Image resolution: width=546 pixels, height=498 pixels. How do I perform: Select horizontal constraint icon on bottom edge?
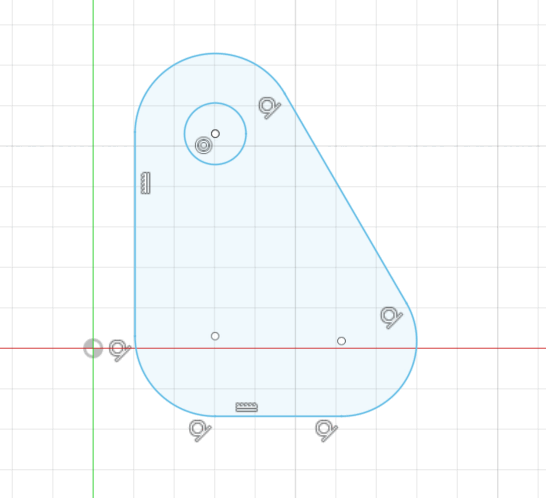point(247,407)
